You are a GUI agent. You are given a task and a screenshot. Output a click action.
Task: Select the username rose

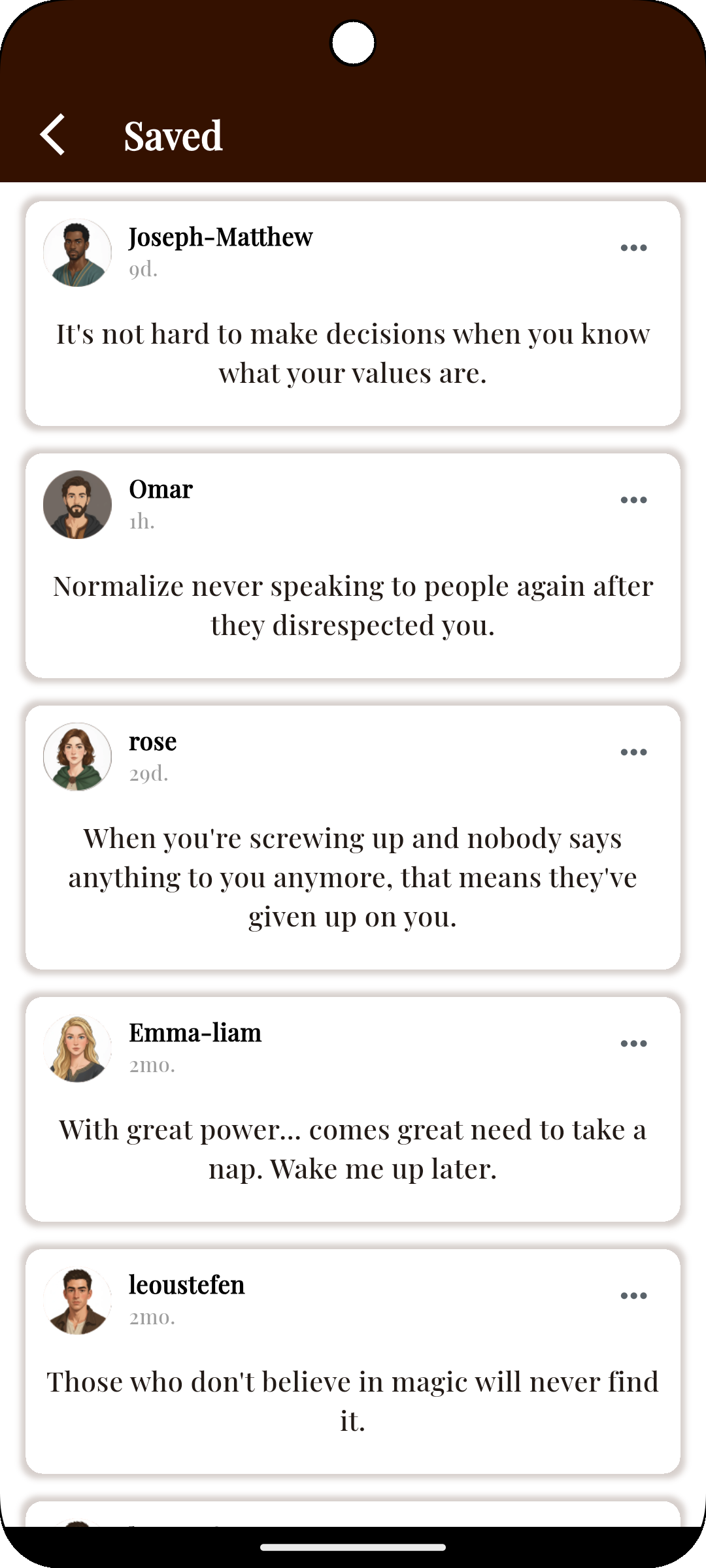click(153, 741)
